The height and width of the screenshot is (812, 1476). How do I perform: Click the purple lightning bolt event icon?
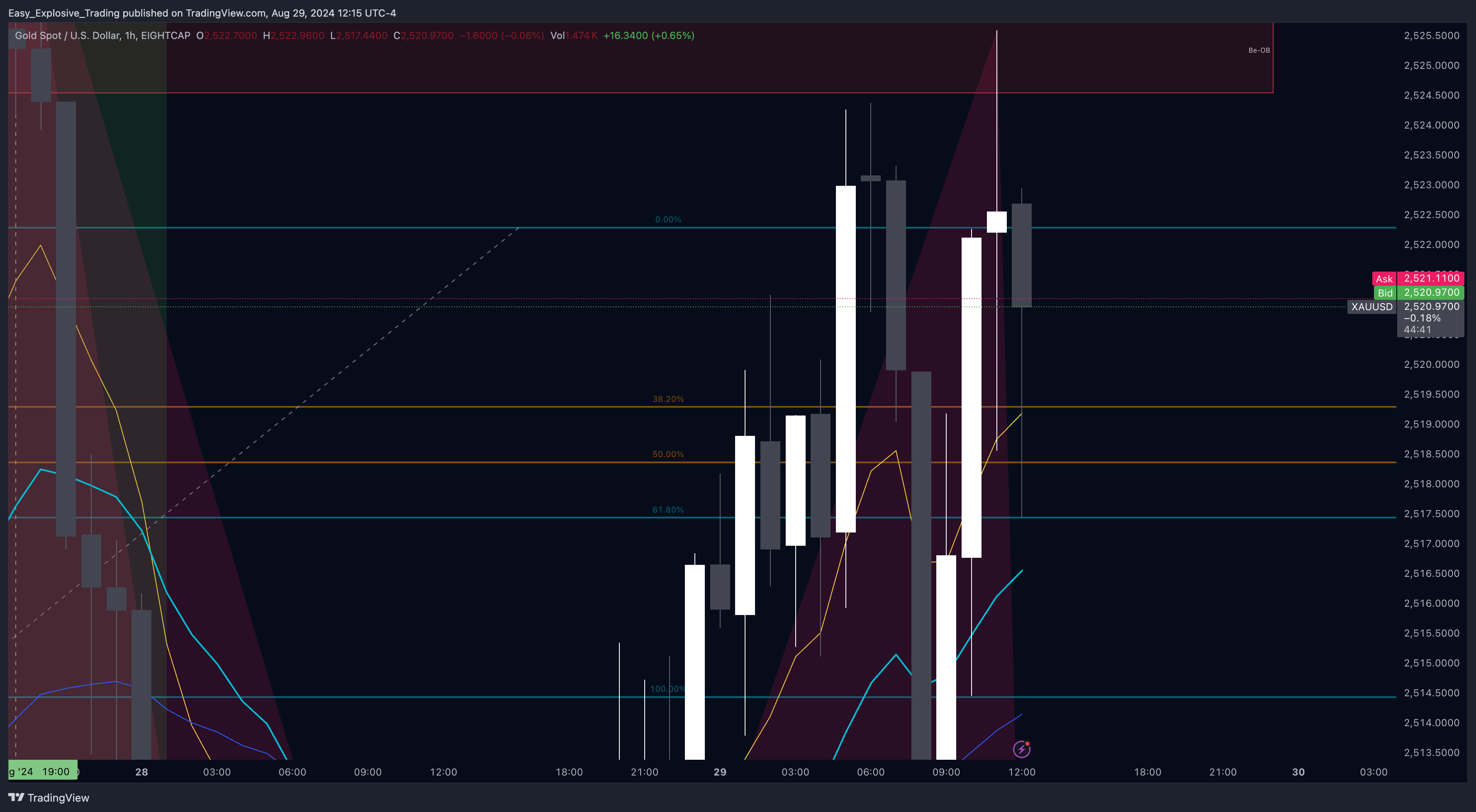click(x=1022, y=749)
